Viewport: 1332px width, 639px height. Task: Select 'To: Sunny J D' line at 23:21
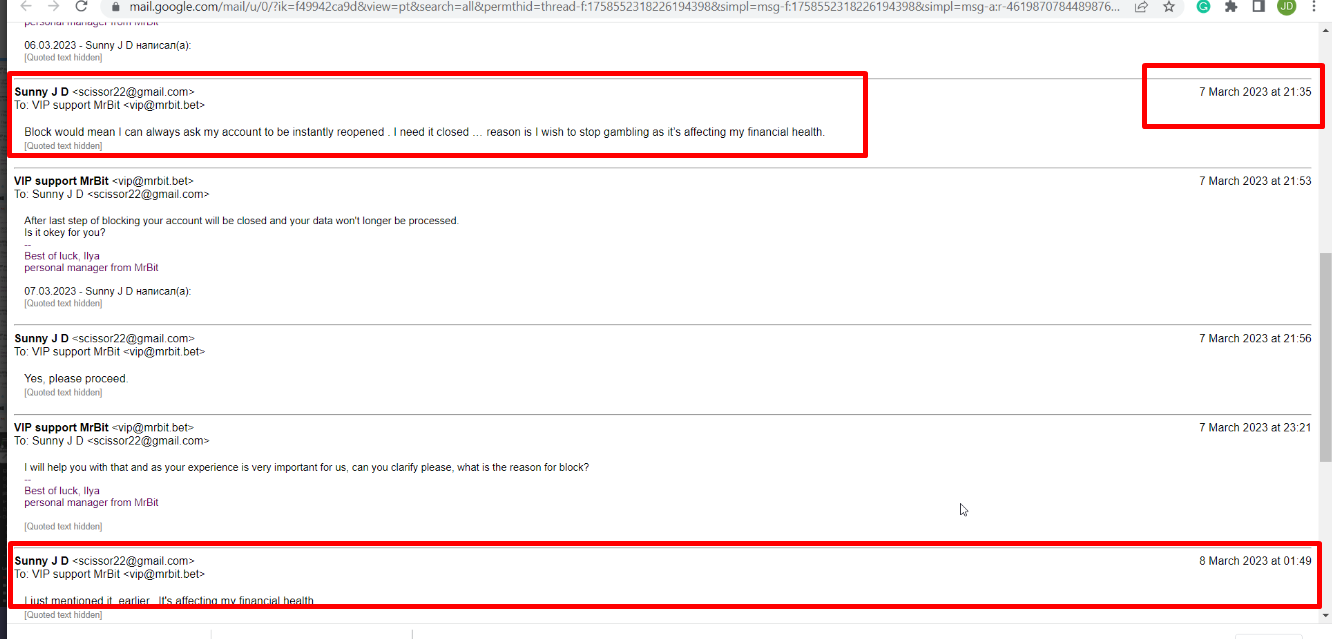pyautogui.click(x=112, y=441)
